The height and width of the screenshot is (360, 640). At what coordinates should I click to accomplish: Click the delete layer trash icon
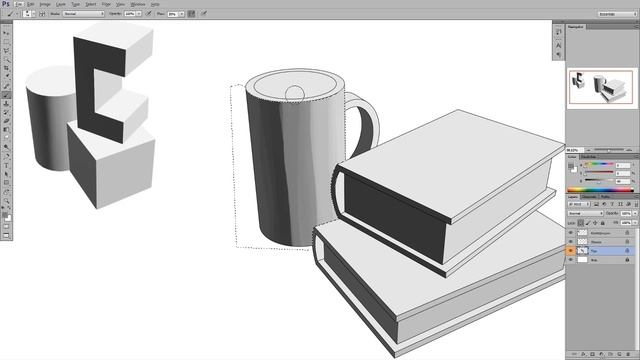(x=628, y=354)
